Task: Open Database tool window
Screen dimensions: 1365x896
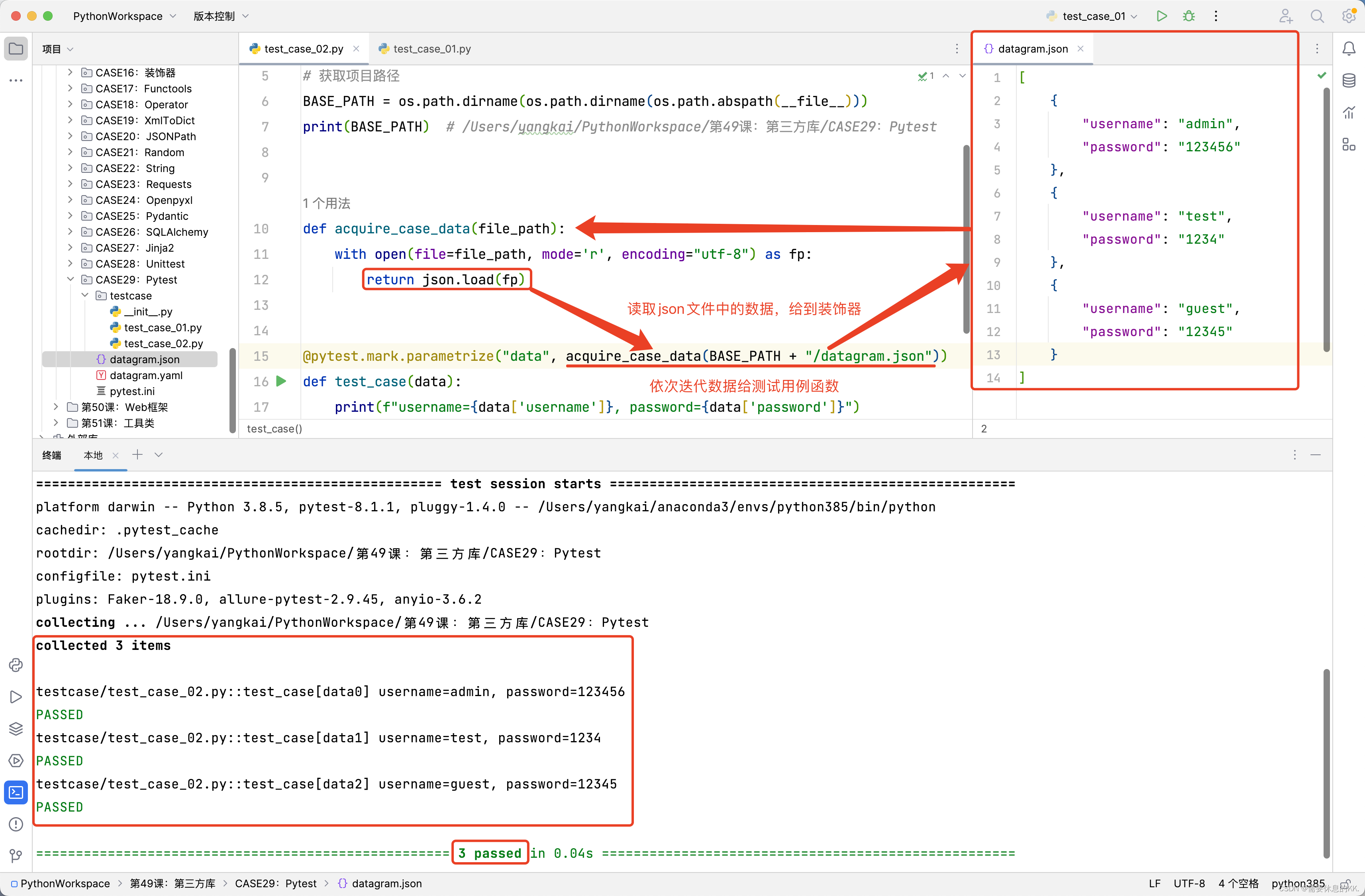Action: point(1349,81)
